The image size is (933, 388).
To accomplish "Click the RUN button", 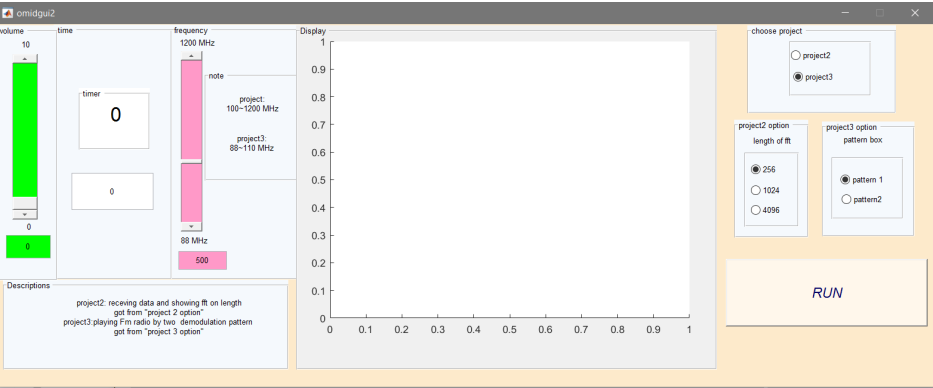I will click(x=826, y=292).
